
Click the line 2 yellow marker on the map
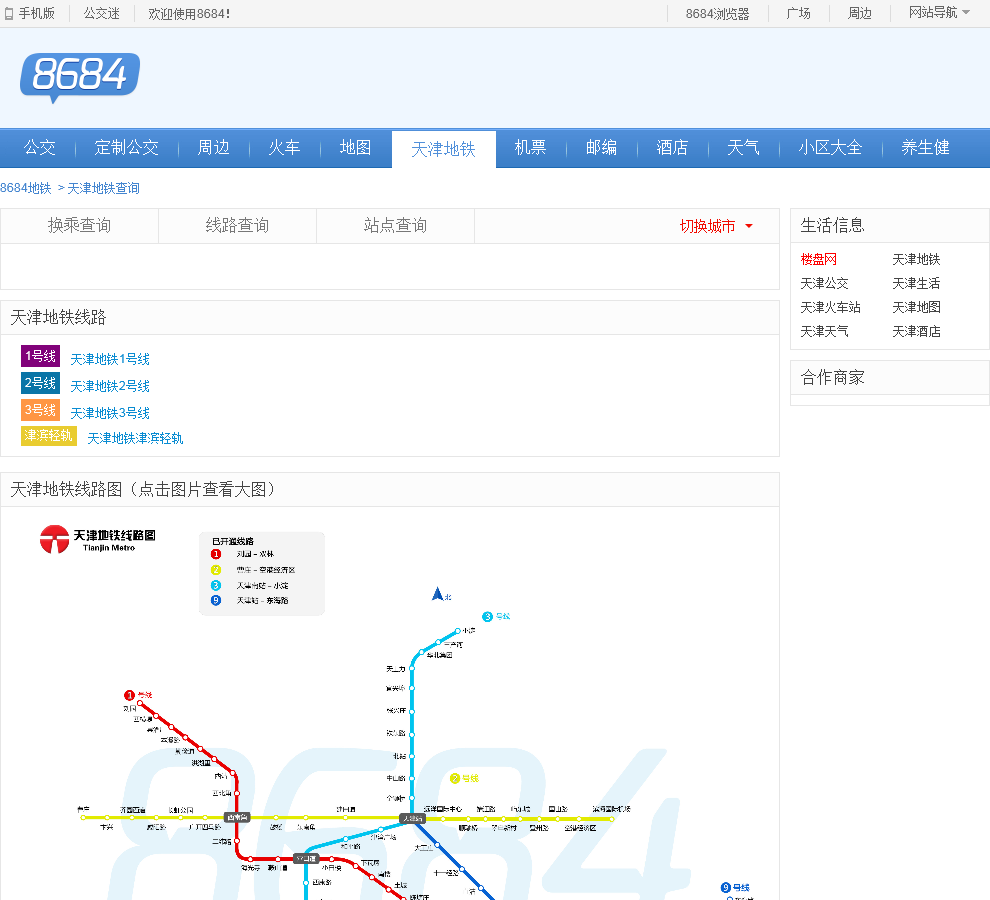pyautogui.click(x=455, y=778)
